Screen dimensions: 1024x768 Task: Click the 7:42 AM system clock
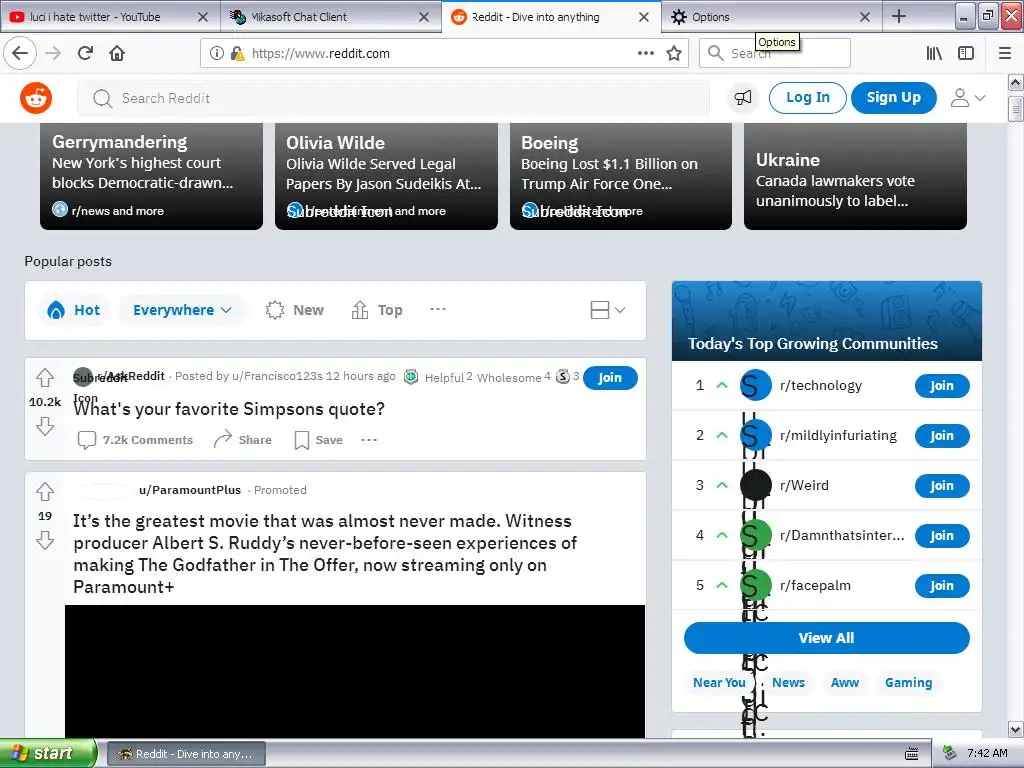(x=987, y=754)
